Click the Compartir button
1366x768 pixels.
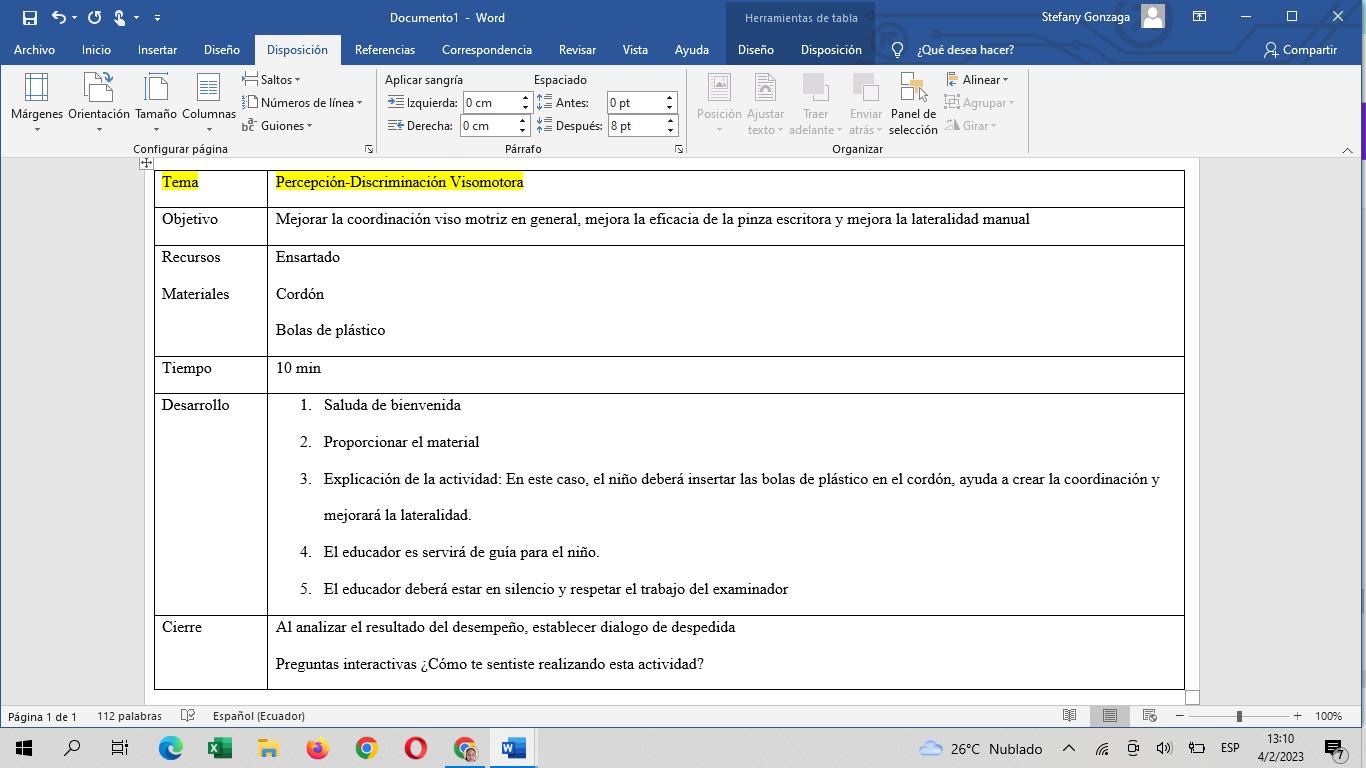pyautogui.click(x=1300, y=49)
